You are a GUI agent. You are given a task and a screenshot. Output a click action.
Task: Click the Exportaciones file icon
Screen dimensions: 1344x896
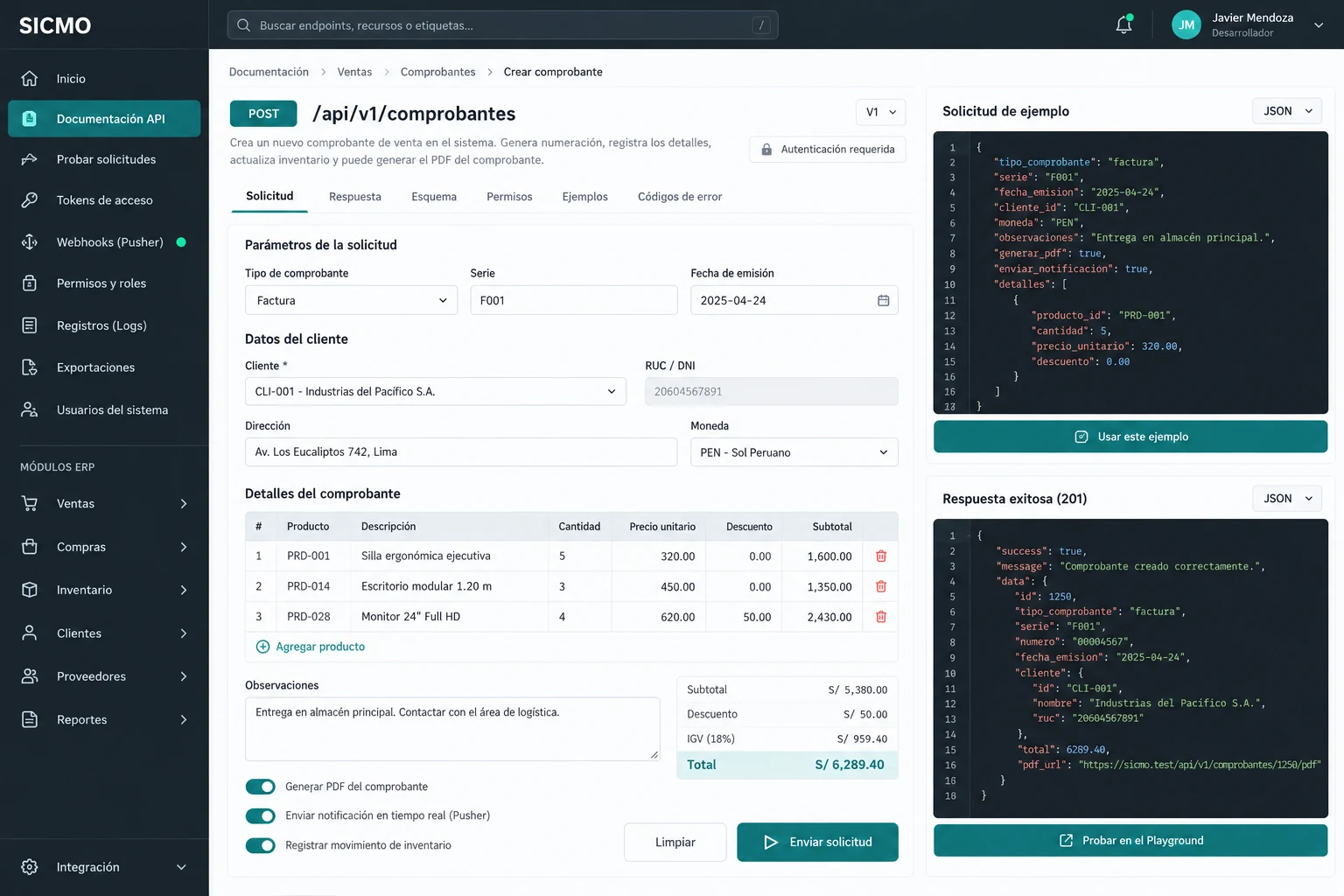point(30,367)
